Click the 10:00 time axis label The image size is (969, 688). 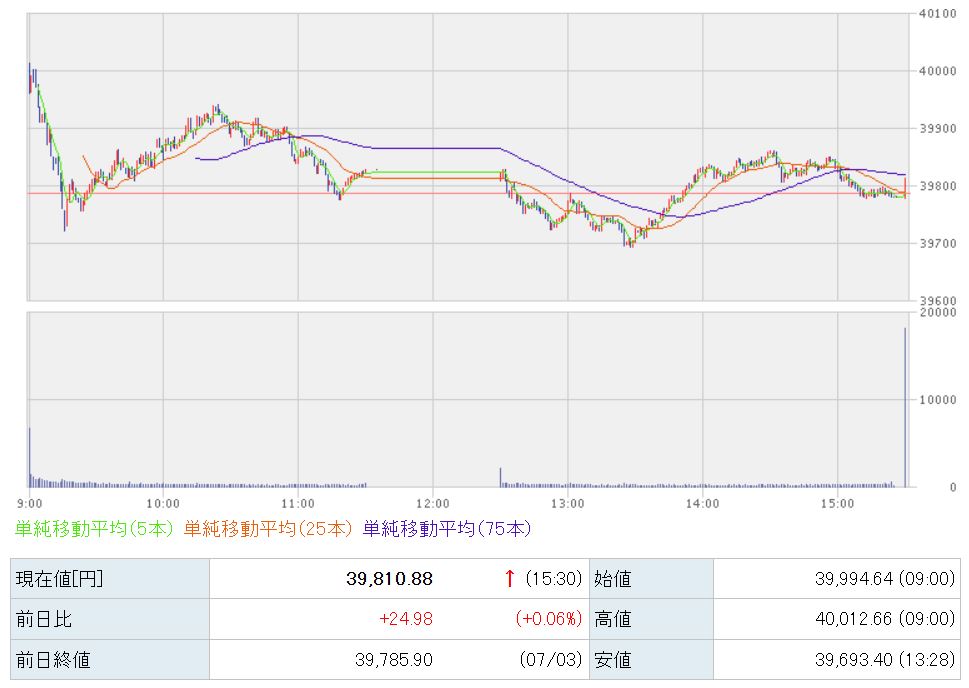point(163,504)
